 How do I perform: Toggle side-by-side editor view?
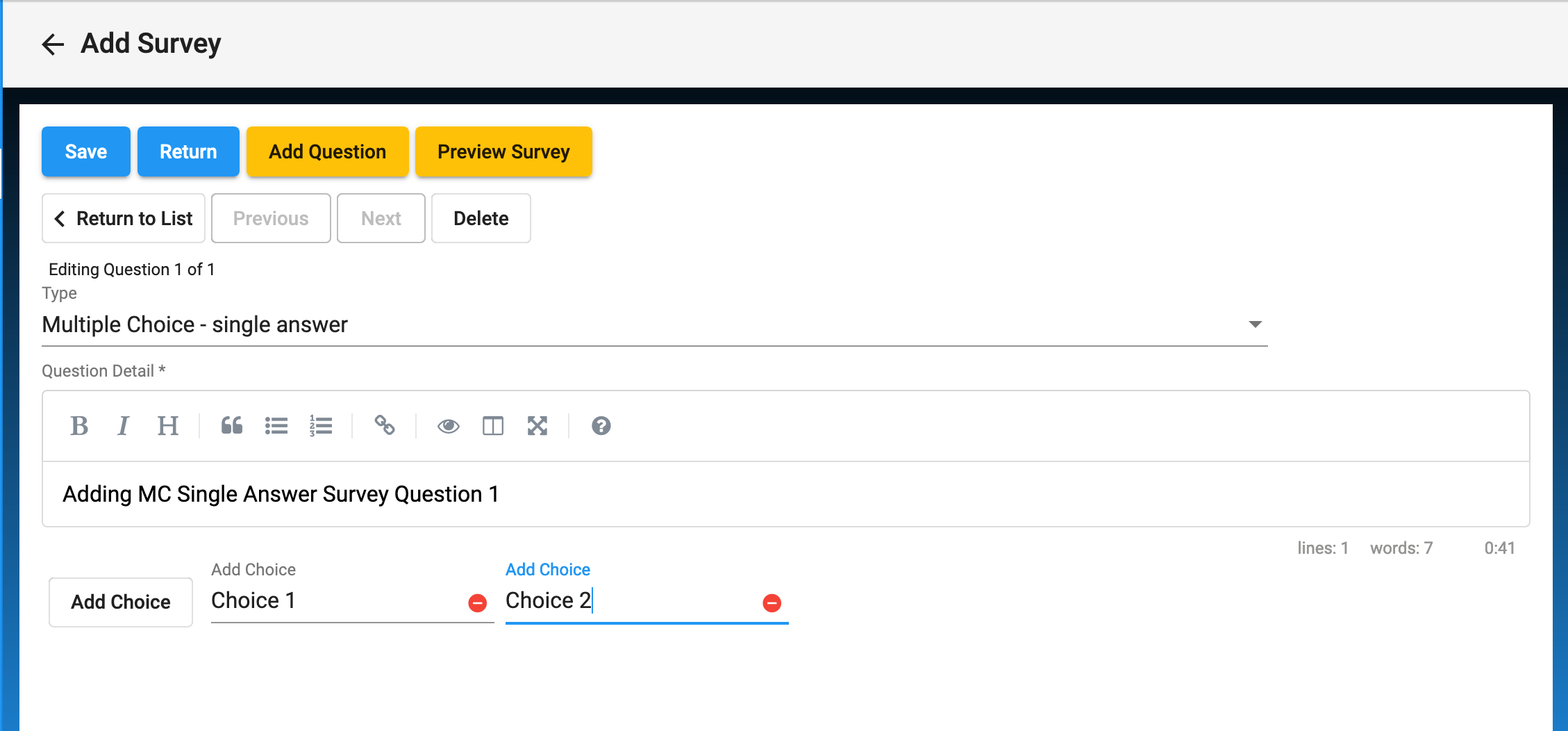click(493, 426)
